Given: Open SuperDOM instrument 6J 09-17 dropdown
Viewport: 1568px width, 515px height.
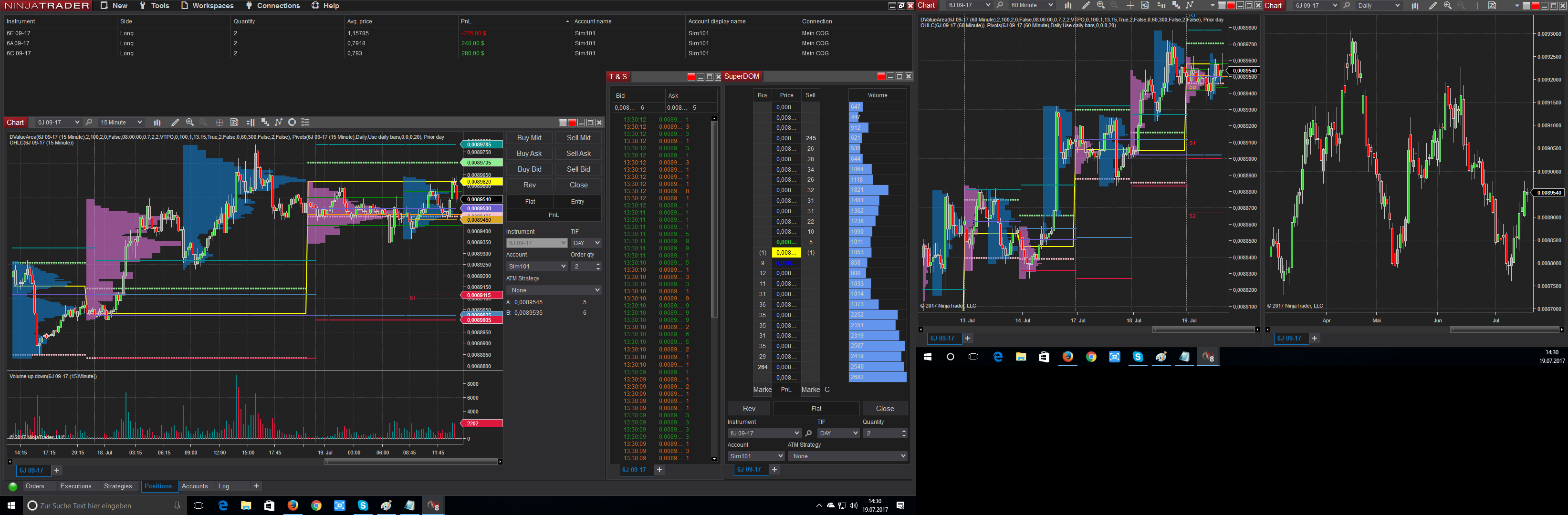Looking at the screenshot, I should pos(764,433).
